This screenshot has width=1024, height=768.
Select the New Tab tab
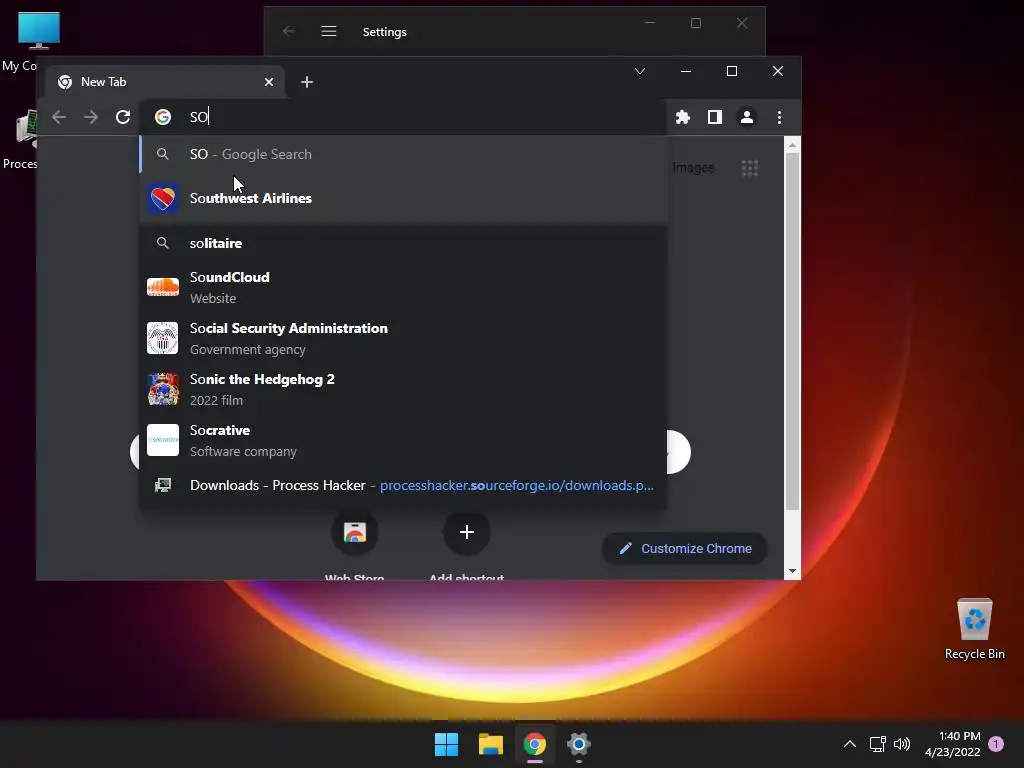pos(165,82)
